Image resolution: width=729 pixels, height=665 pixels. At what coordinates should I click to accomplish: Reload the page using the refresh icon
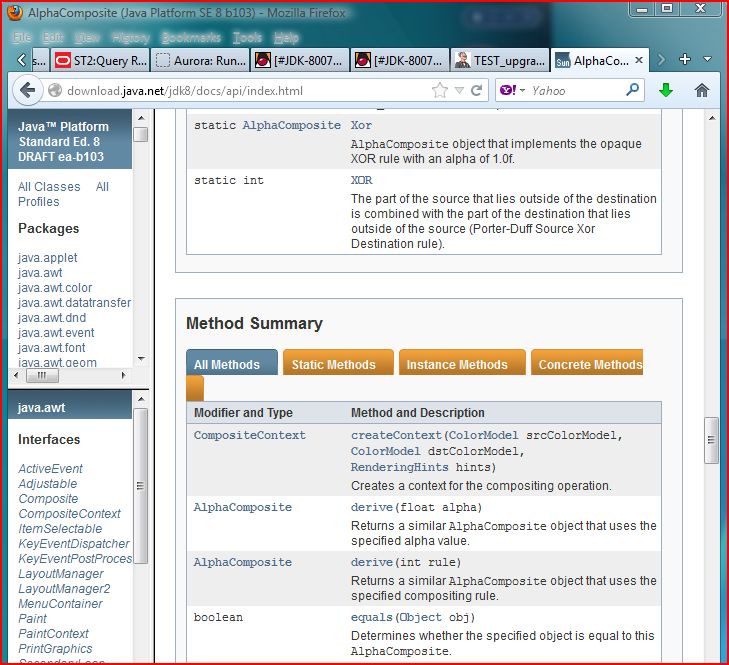click(x=477, y=90)
